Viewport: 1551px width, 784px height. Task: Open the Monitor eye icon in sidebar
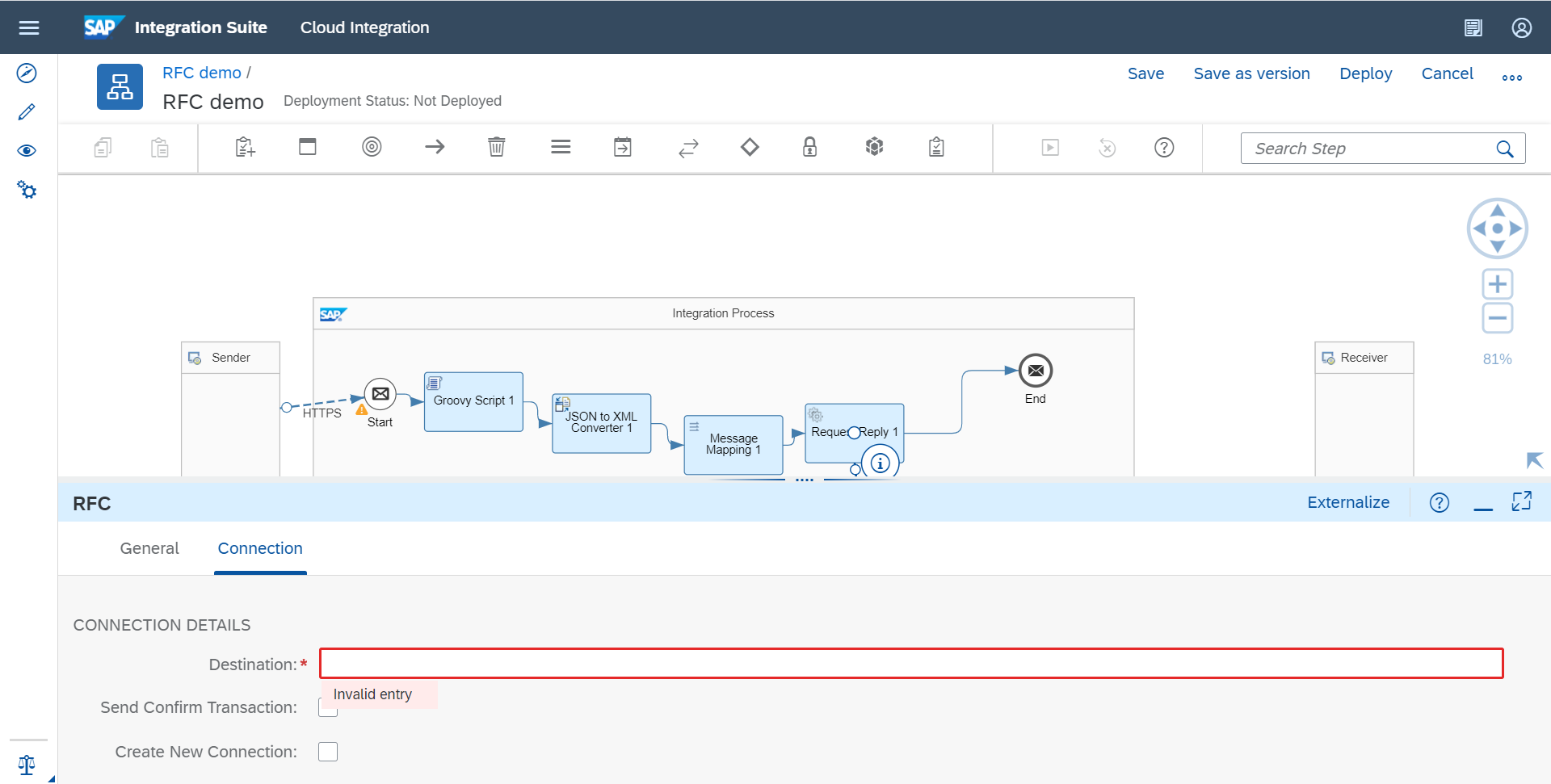(x=27, y=150)
